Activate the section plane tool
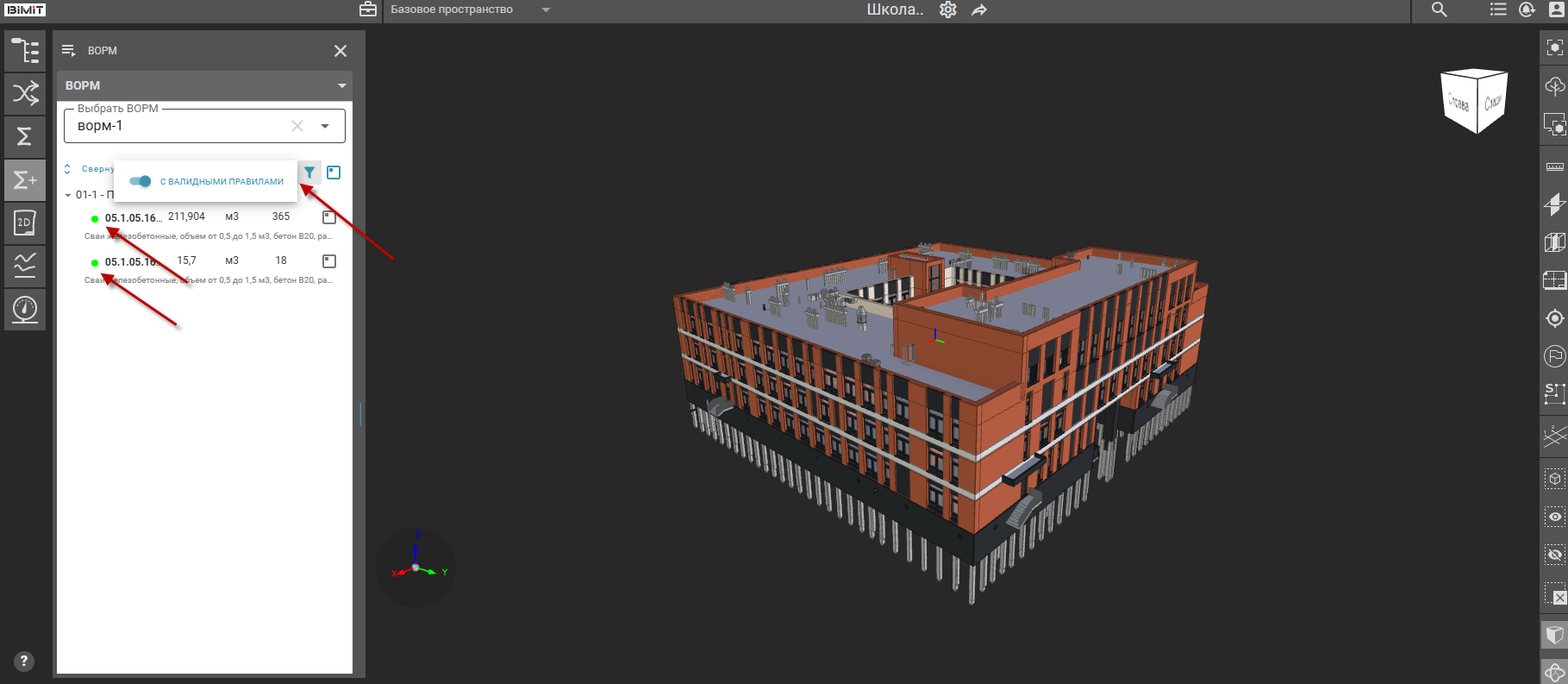1568x684 pixels. pyautogui.click(x=1554, y=204)
